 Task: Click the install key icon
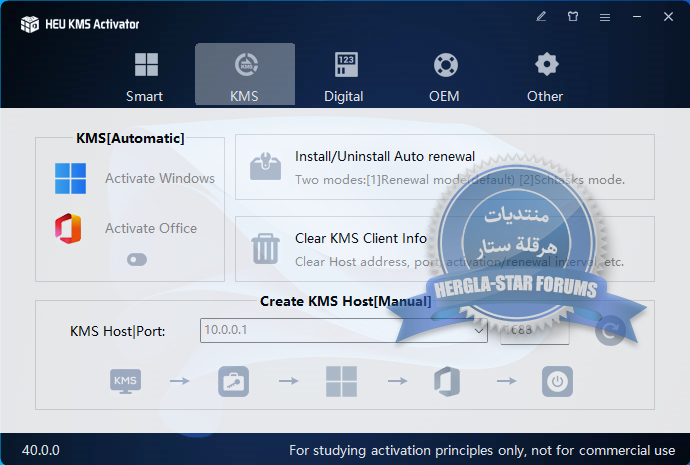click(x=233, y=381)
